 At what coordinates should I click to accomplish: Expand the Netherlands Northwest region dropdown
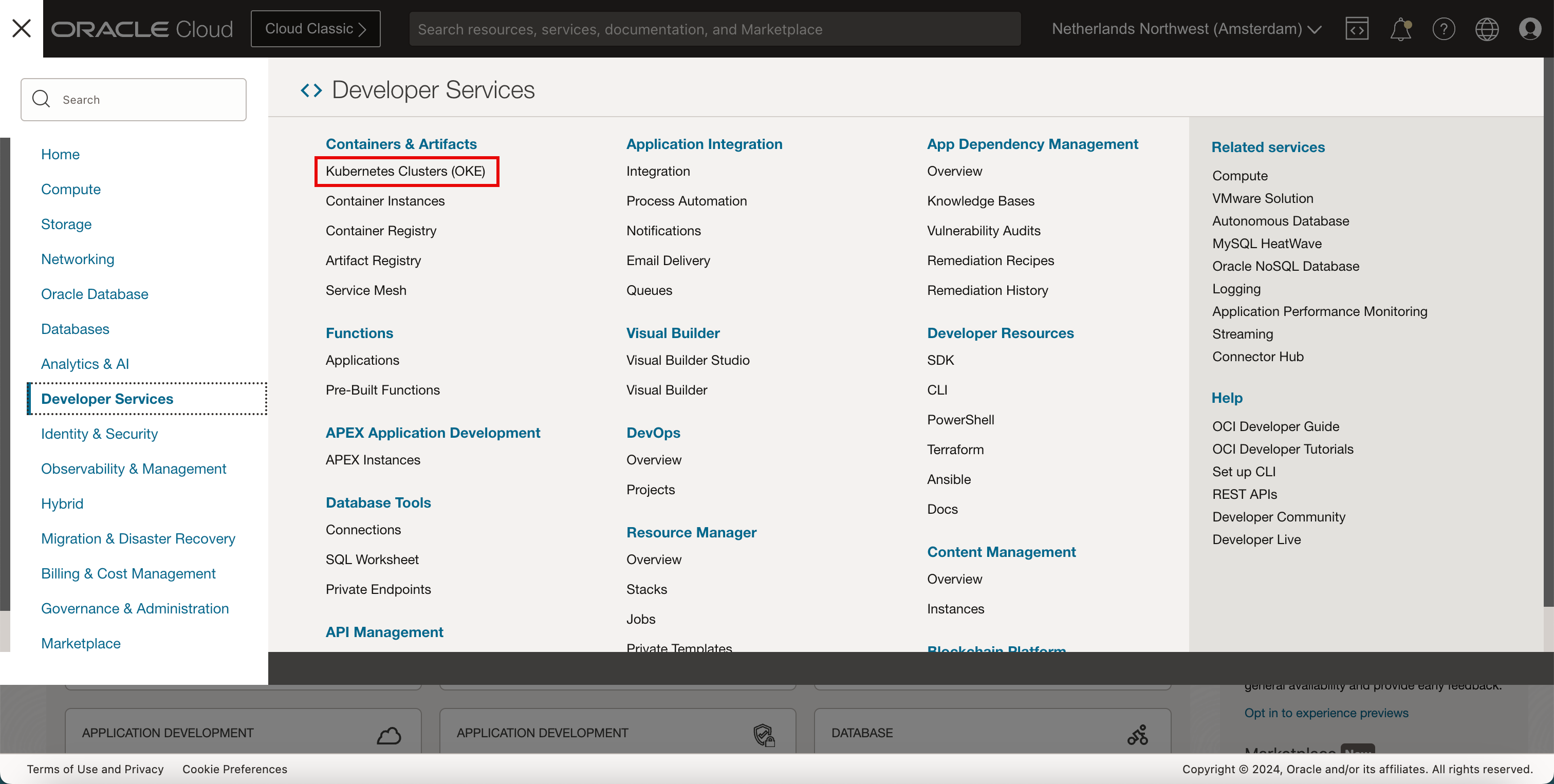tap(1186, 28)
